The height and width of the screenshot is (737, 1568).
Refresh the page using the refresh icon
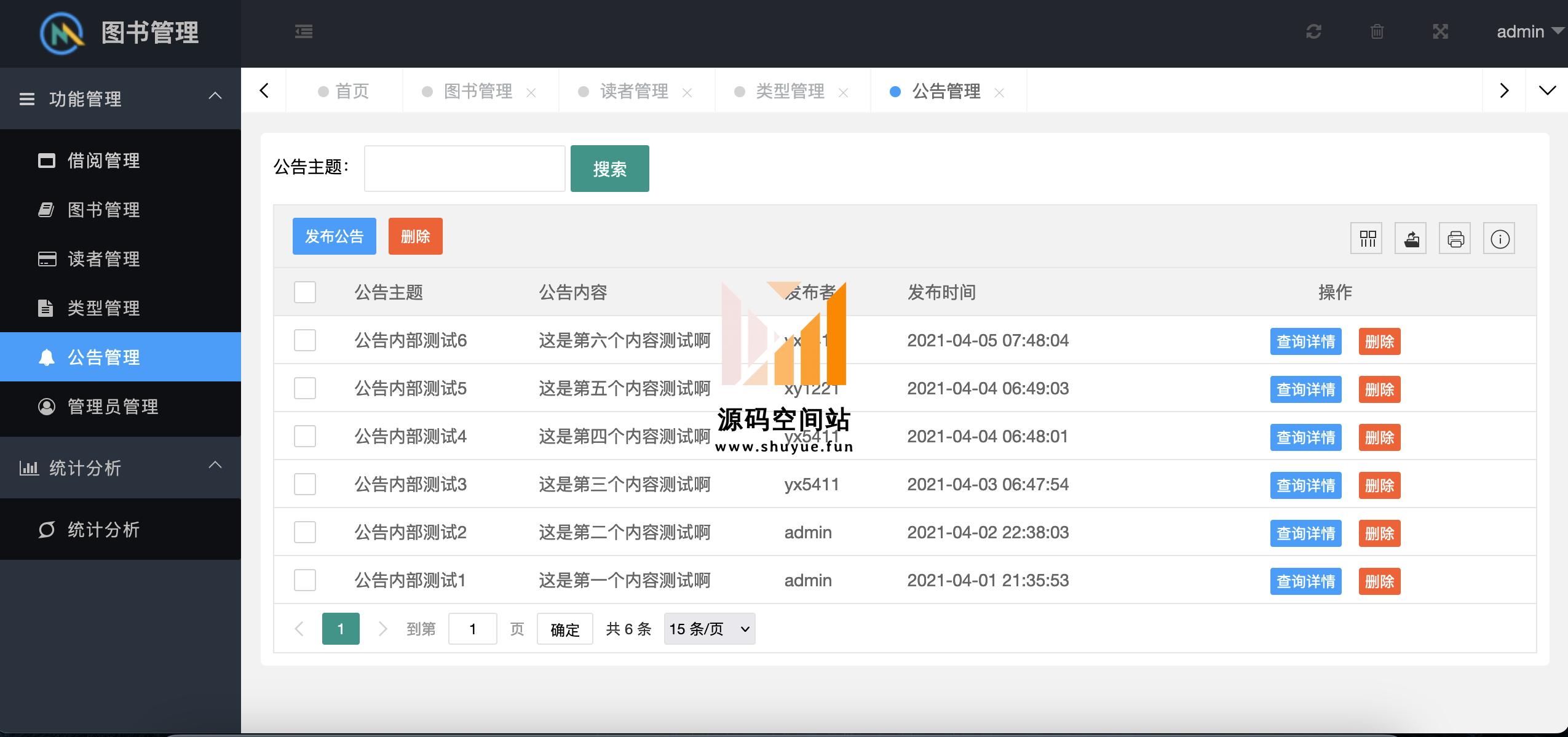point(1314,31)
